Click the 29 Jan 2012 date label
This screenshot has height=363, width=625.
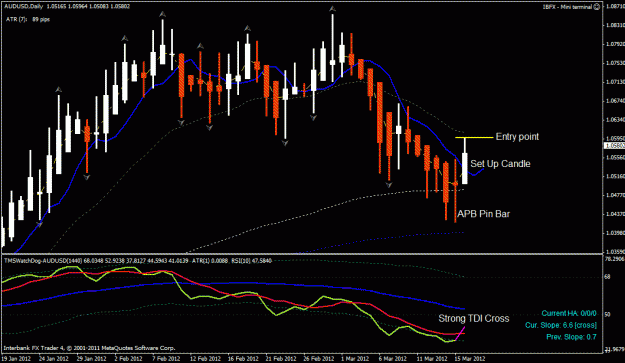[91, 358]
